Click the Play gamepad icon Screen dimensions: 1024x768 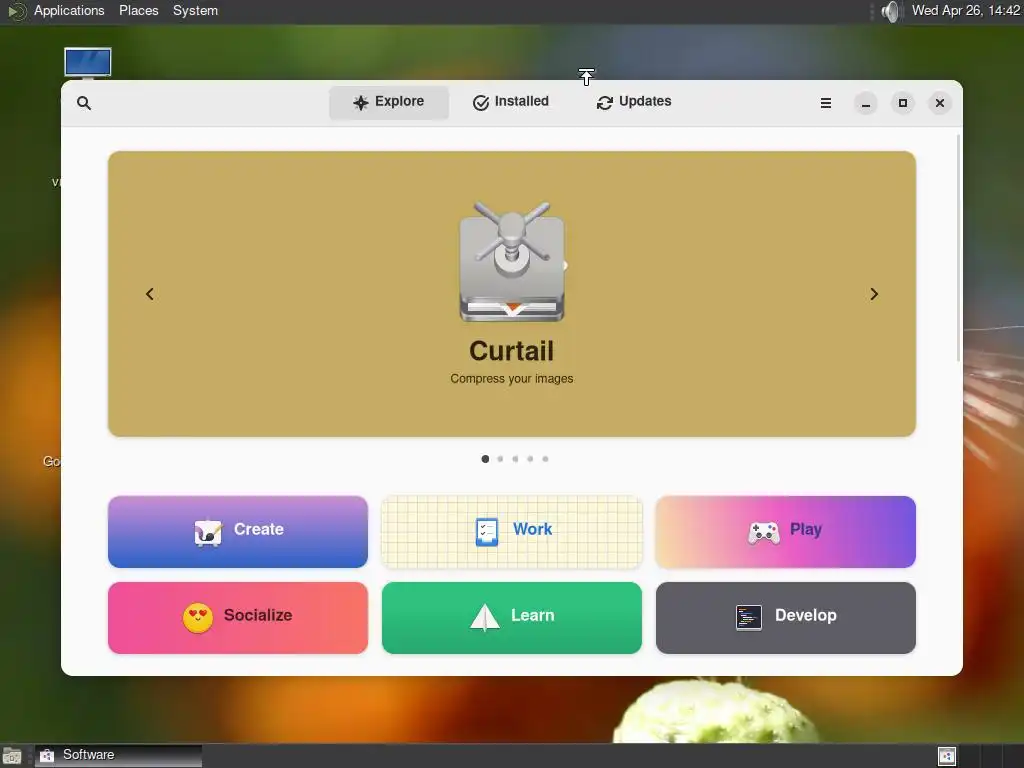pyautogui.click(x=764, y=533)
